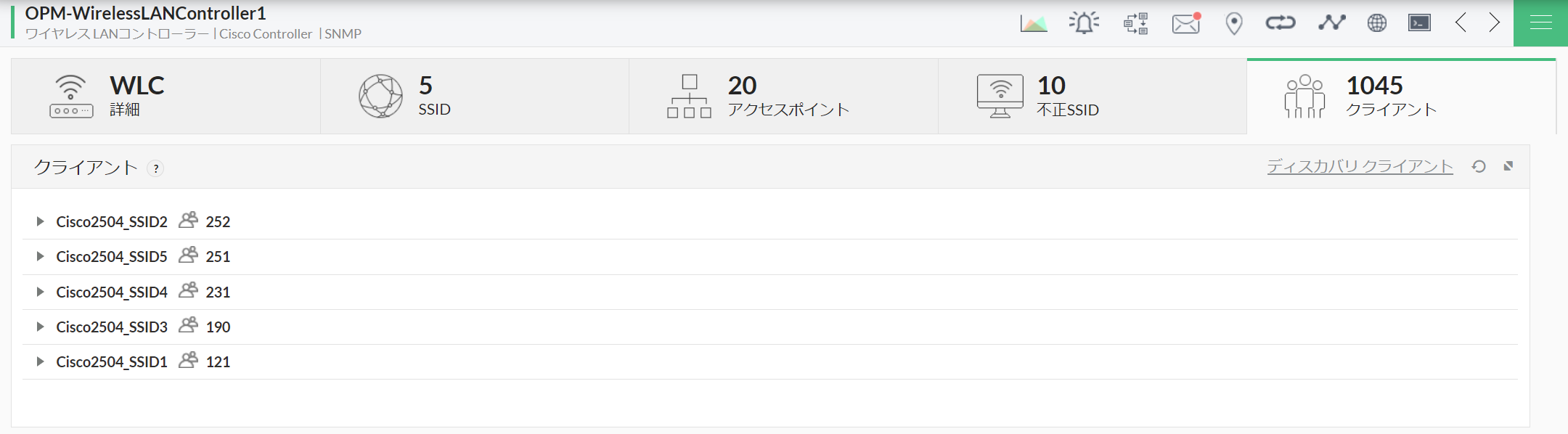This screenshot has width=1568, height=434.
Task: Open the terminal console icon
Action: pos(1419,23)
